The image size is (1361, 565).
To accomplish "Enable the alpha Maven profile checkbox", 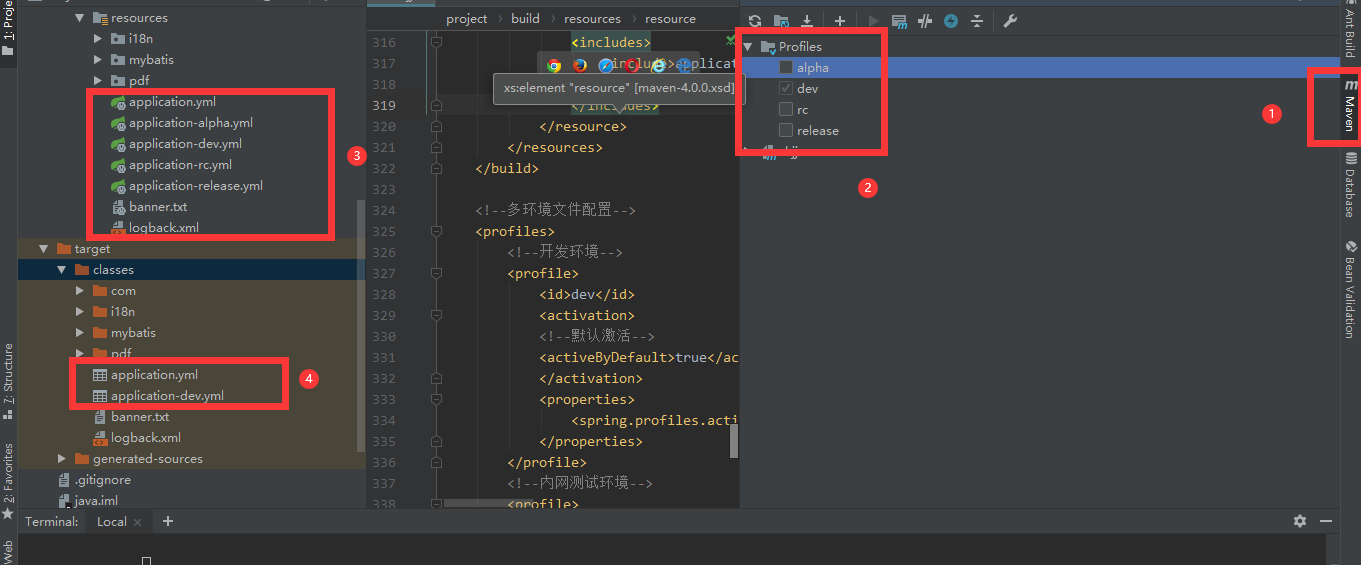I will pos(786,68).
